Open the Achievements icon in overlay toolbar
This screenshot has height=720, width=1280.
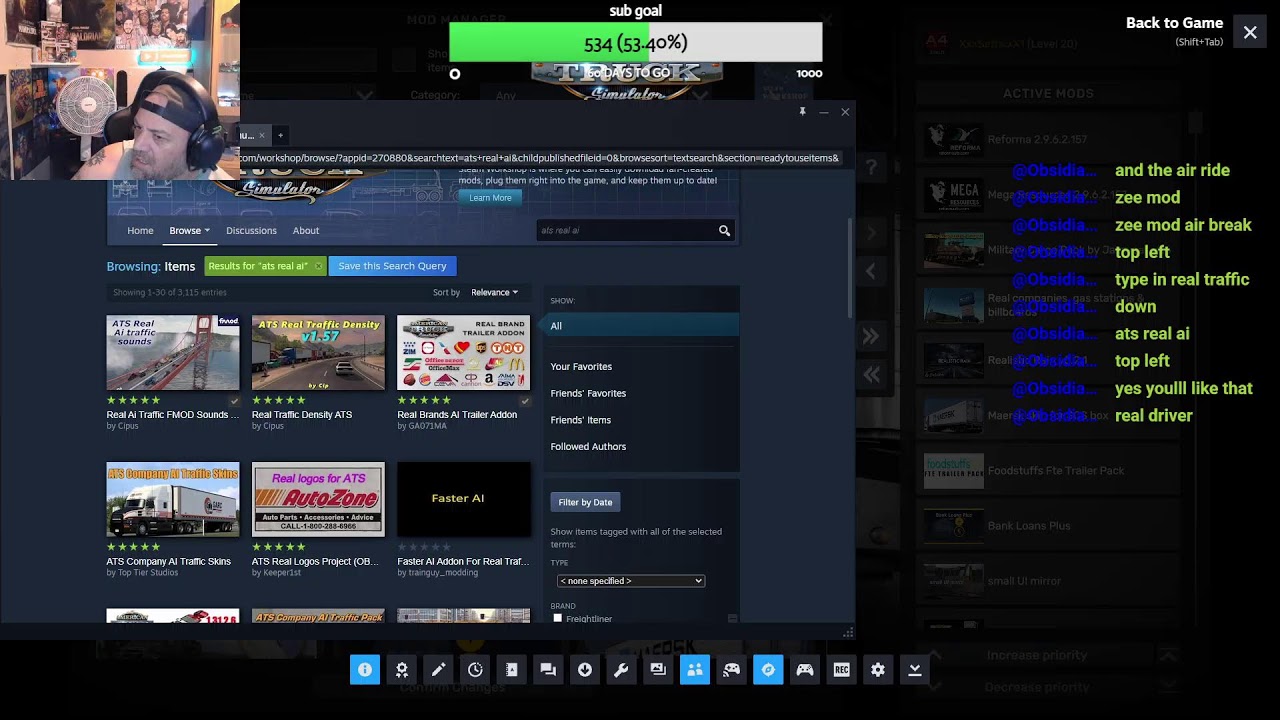pos(402,670)
